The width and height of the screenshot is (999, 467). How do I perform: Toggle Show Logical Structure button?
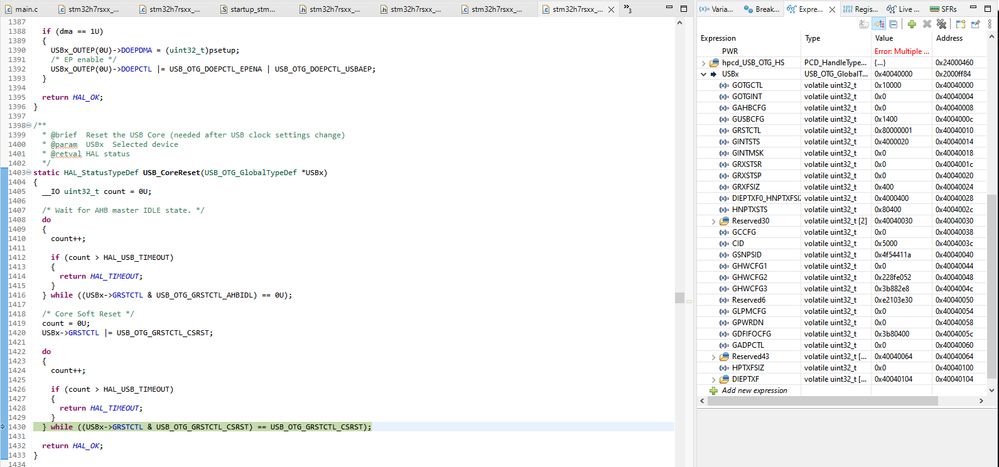pos(879,24)
